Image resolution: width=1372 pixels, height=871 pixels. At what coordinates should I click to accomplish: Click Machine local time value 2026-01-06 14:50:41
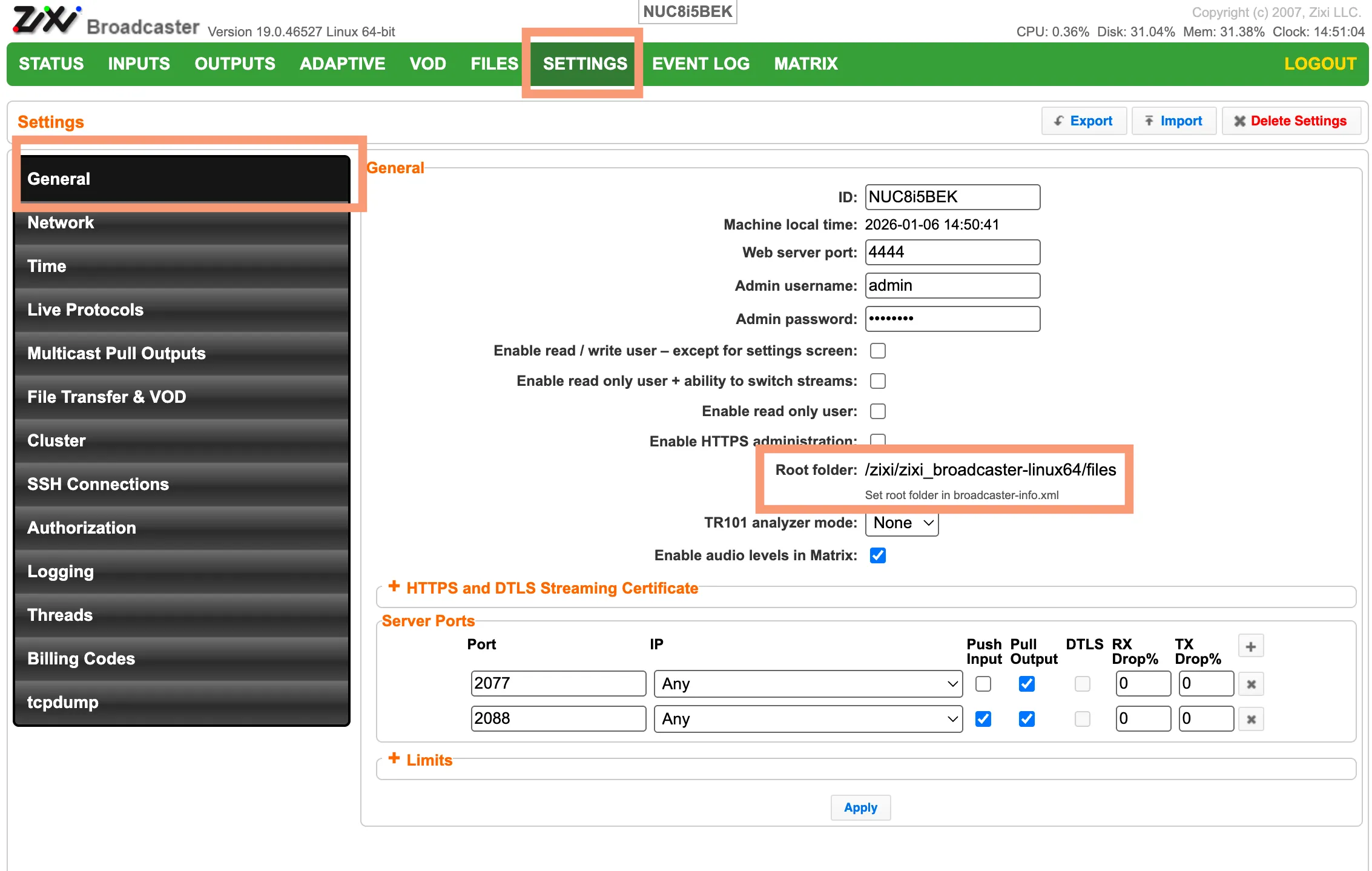tap(932, 225)
